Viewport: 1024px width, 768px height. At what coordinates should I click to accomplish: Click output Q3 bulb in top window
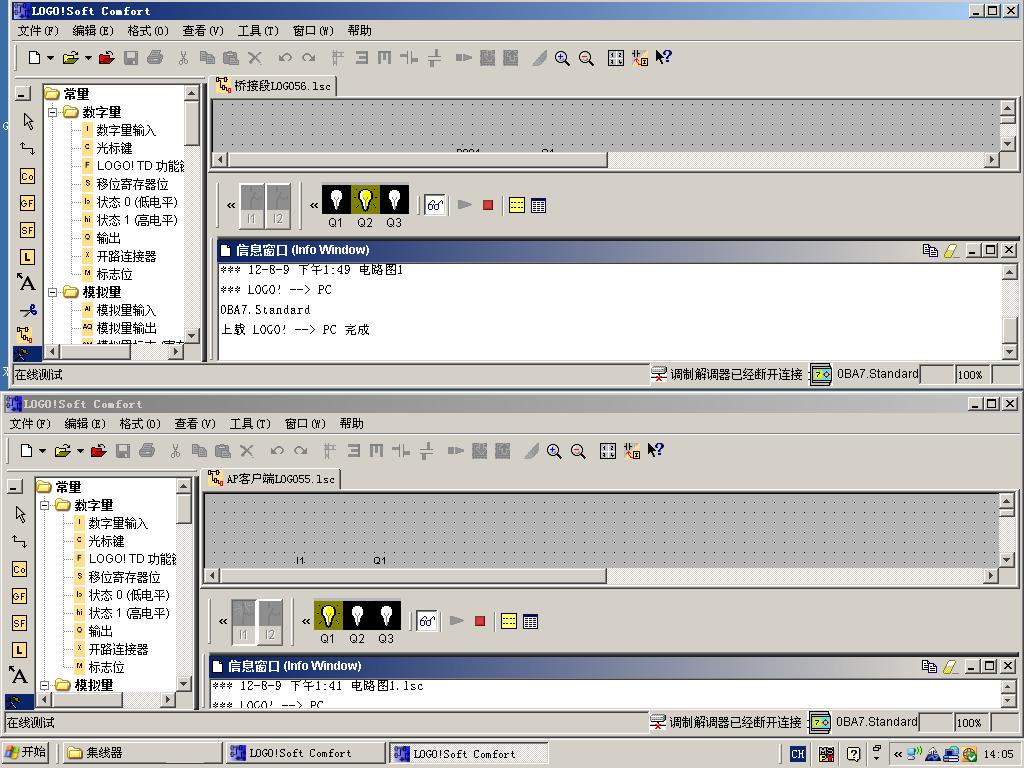[x=394, y=199]
